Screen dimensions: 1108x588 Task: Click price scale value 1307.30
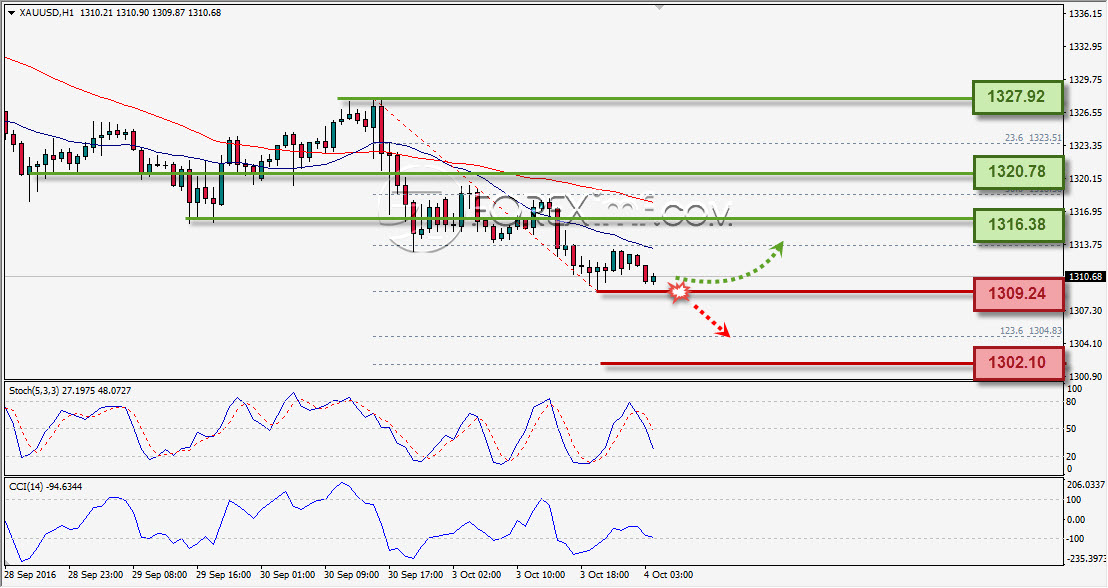[x=1085, y=311]
